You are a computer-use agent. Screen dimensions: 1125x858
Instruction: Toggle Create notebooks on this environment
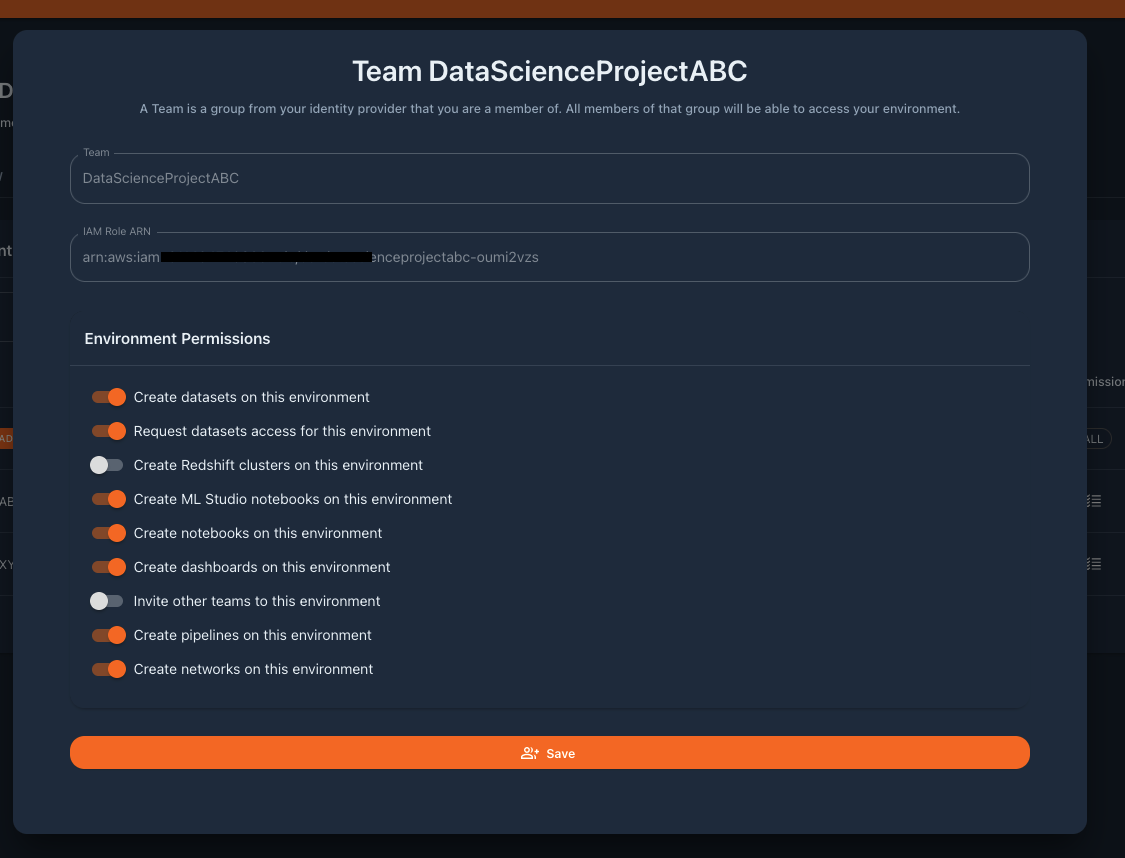(x=108, y=533)
